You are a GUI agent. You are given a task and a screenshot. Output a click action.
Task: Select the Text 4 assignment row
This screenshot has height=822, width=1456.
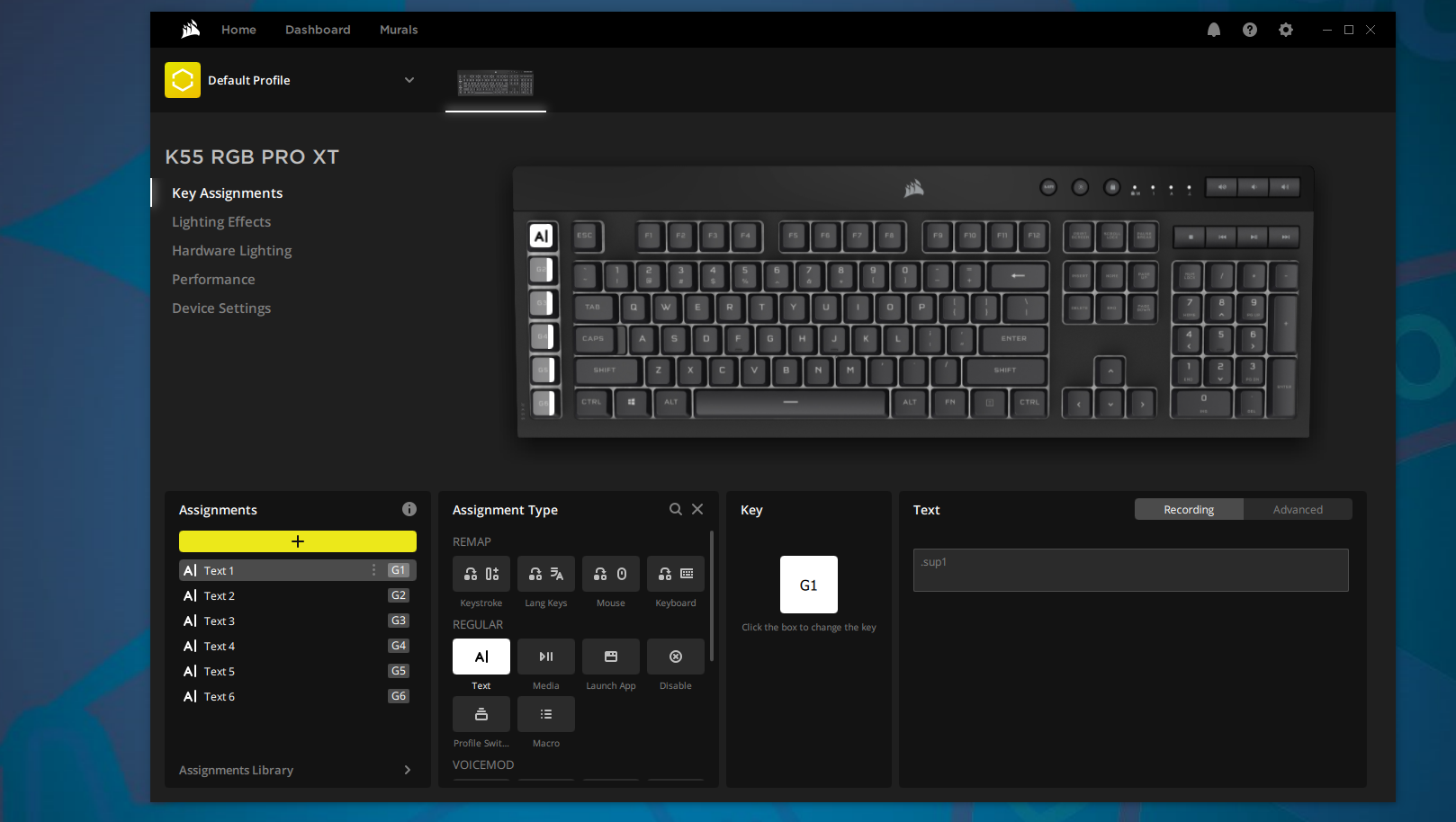298,646
